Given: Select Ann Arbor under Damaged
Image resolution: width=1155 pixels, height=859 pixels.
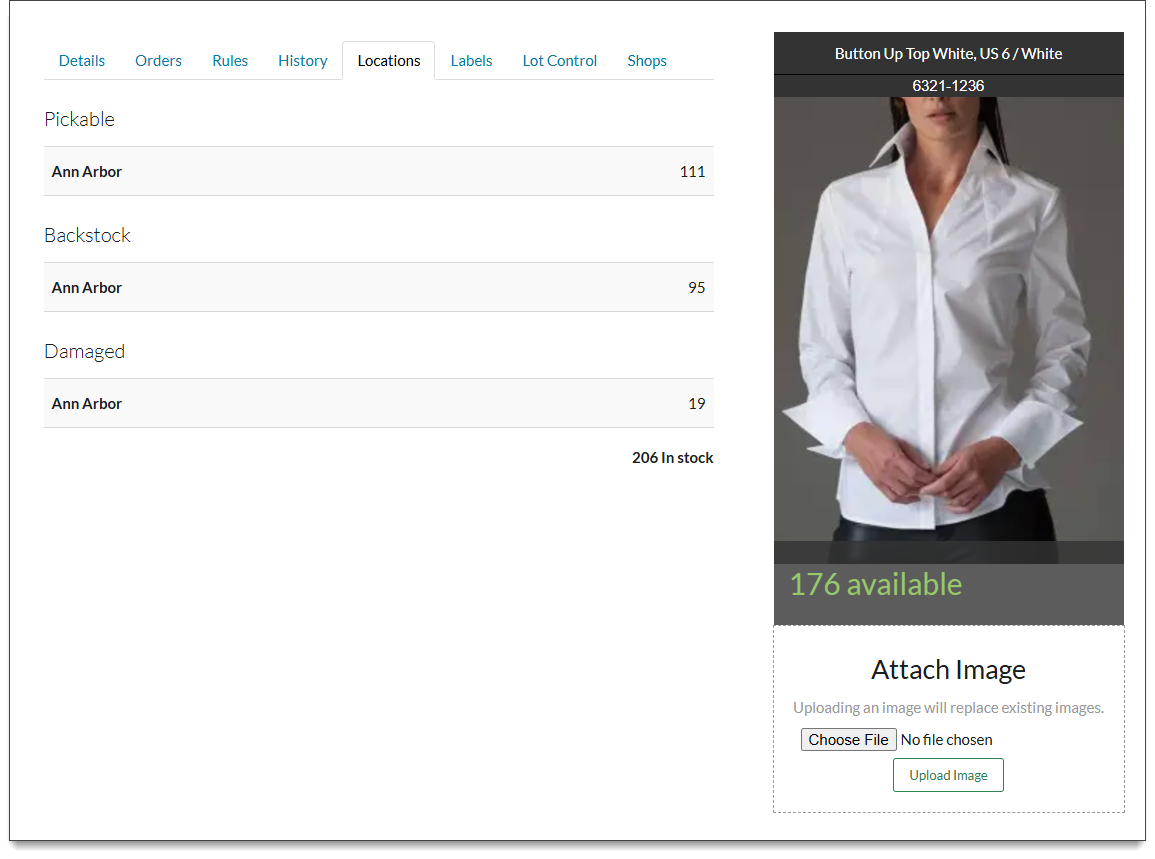Looking at the screenshot, I should (87, 404).
